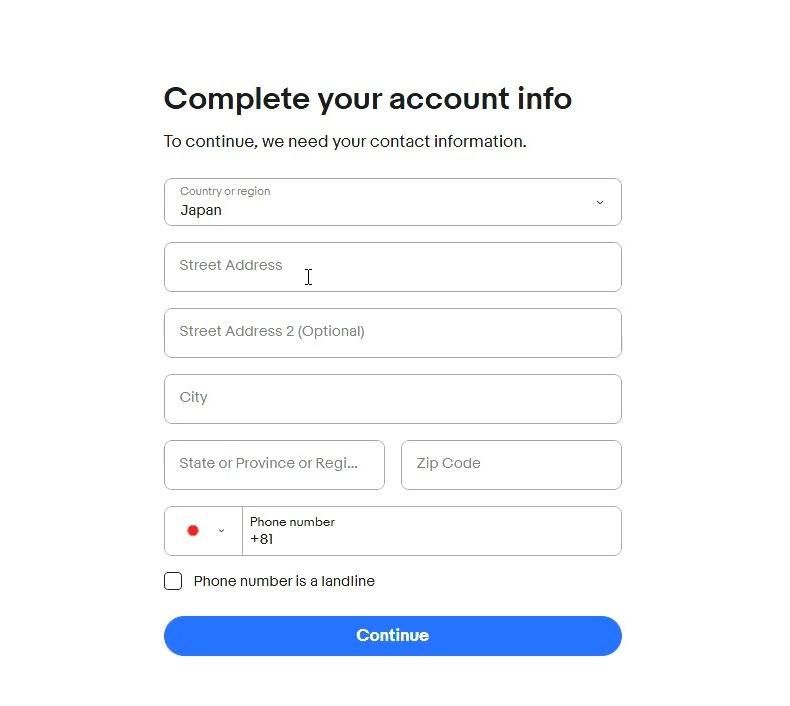
Task: Tick the landline checkbox
Action: pos(173,581)
